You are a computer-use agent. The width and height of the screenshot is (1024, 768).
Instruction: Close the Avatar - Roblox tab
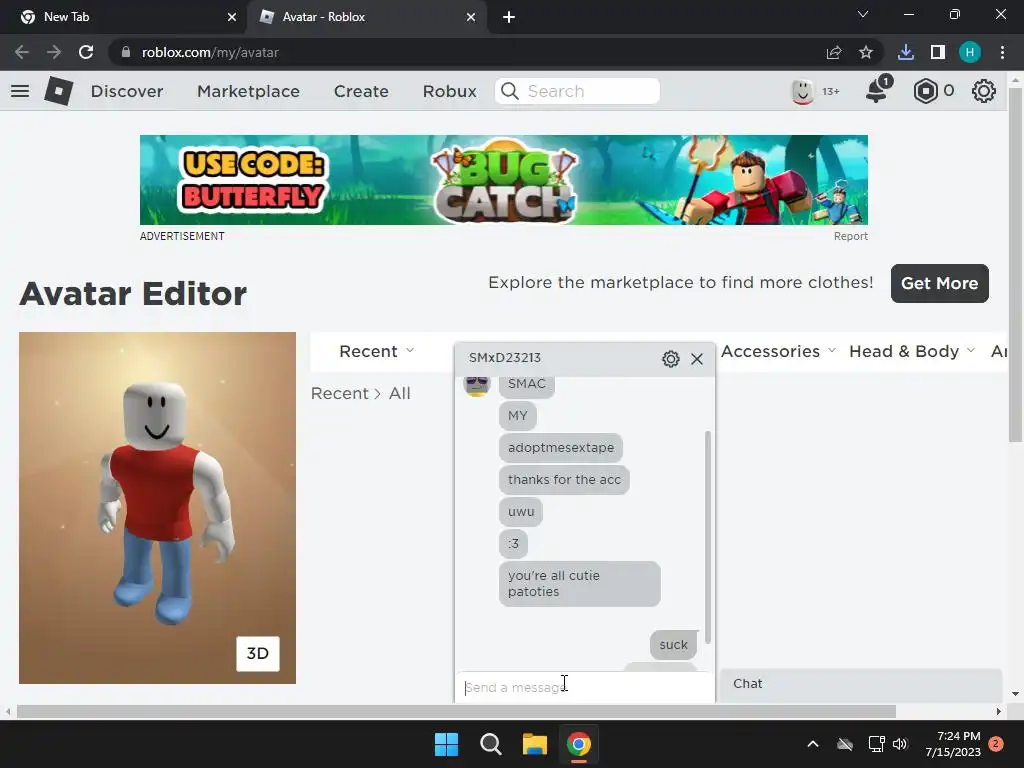click(x=471, y=17)
